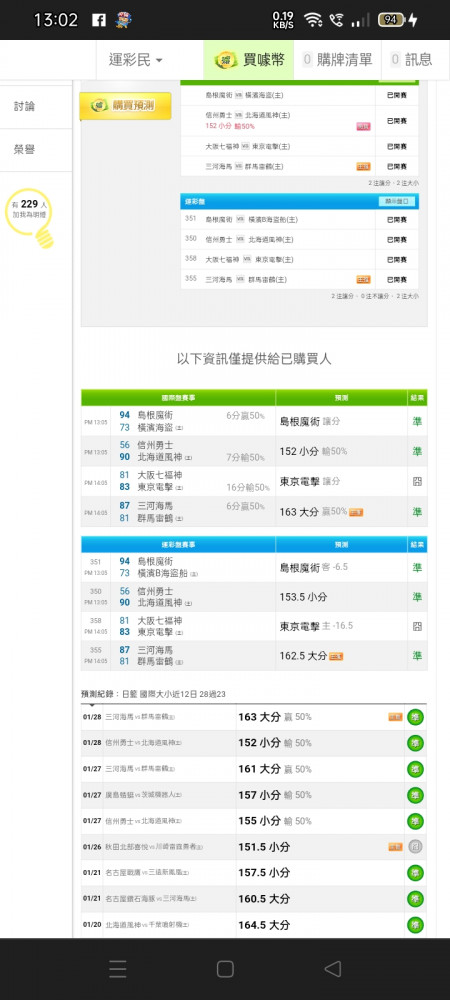450x1000 pixels.
Task: Click the green 準 icon for 01/28 163 大分
Action: (x=416, y=717)
